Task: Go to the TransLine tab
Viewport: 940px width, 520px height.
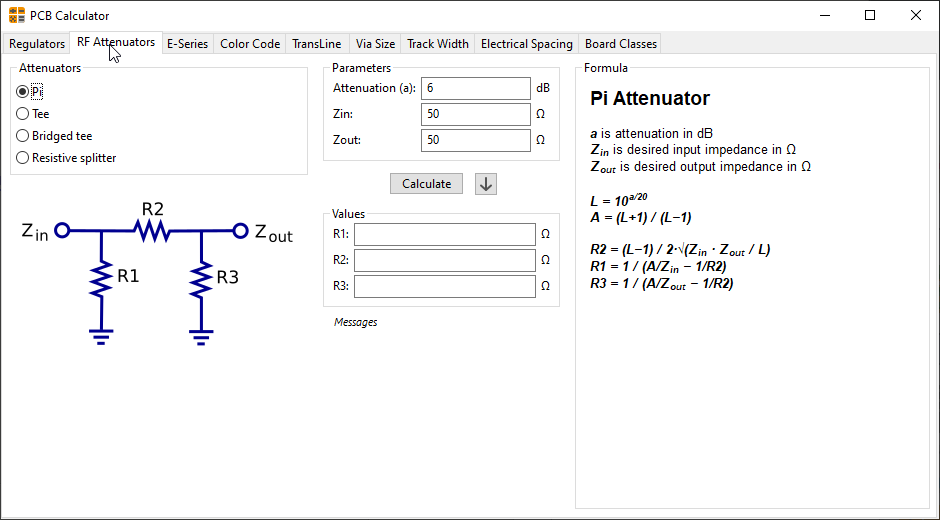Action: pyautogui.click(x=317, y=44)
